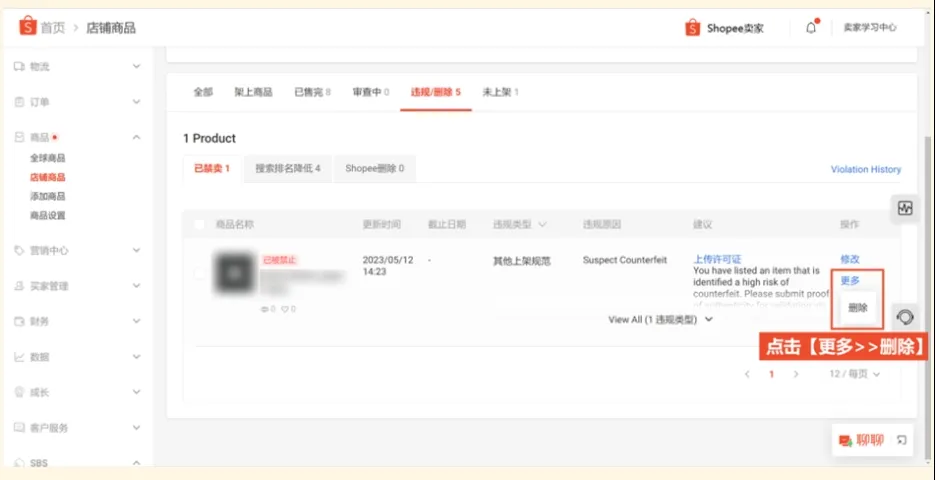Viewport: 939px width, 480px height.
Task: Click the 商品 bag icon in the sidebar
Action: click(20, 137)
